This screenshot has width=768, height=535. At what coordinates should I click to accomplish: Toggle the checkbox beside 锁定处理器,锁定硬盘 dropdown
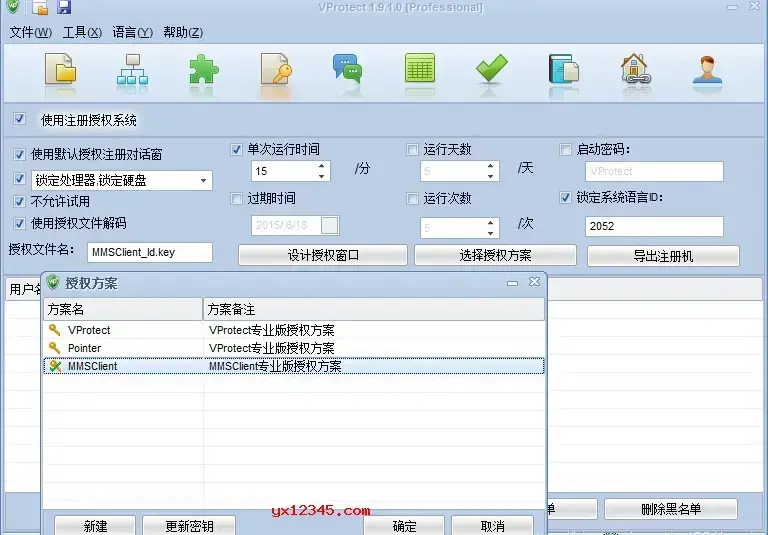coord(19,179)
